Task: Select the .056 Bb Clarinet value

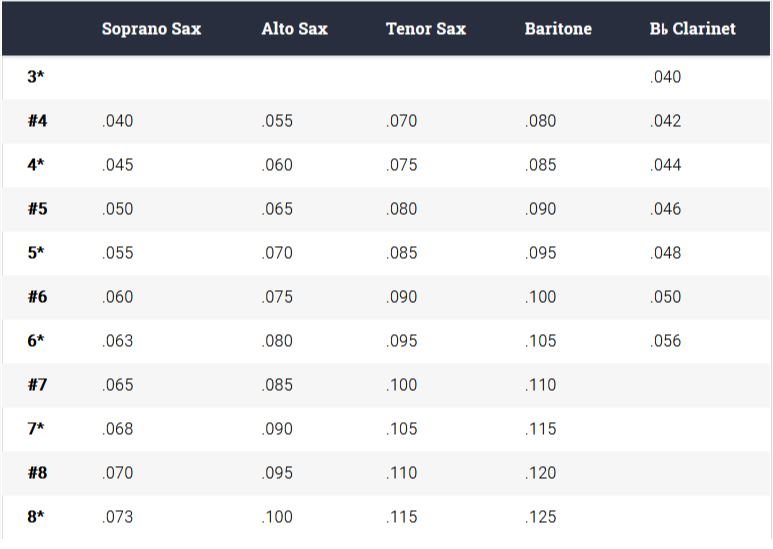Action: pos(665,341)
